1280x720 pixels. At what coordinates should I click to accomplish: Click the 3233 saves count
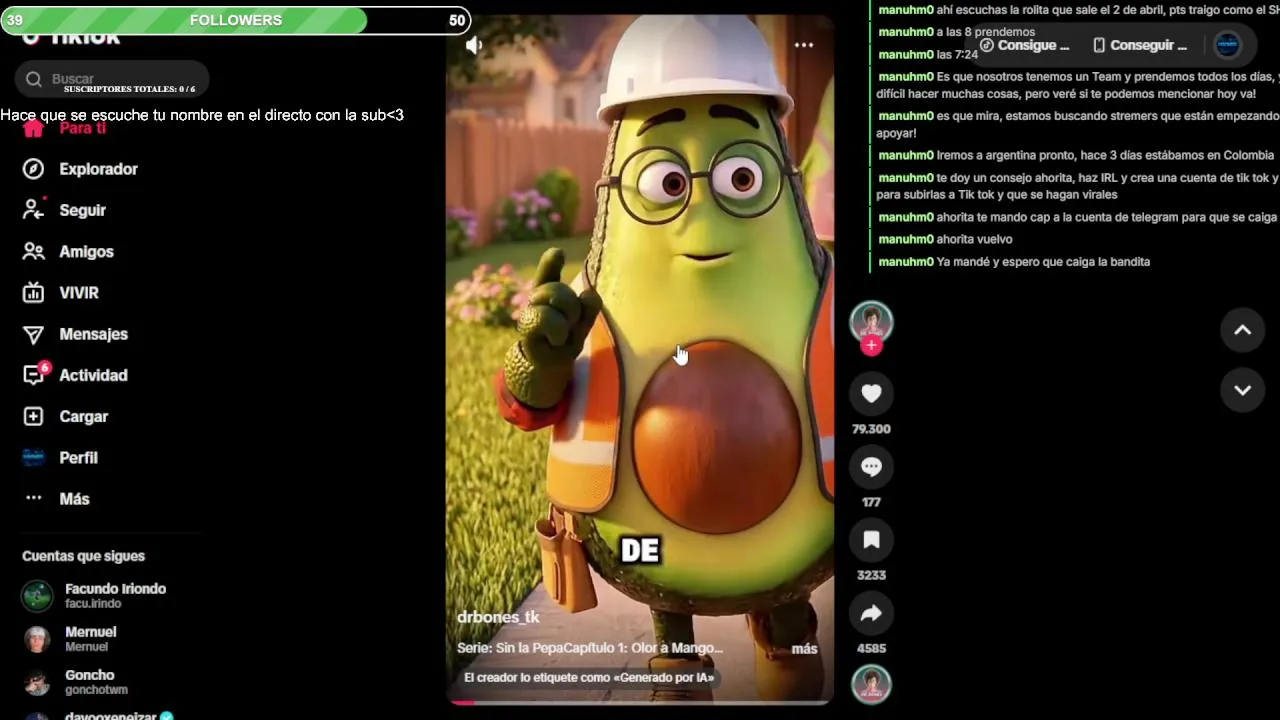871,575
